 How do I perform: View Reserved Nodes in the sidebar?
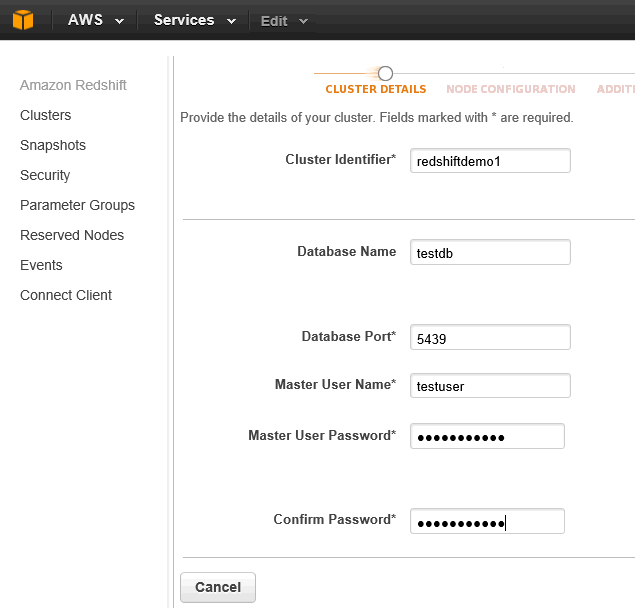click(x=72, y=235)
